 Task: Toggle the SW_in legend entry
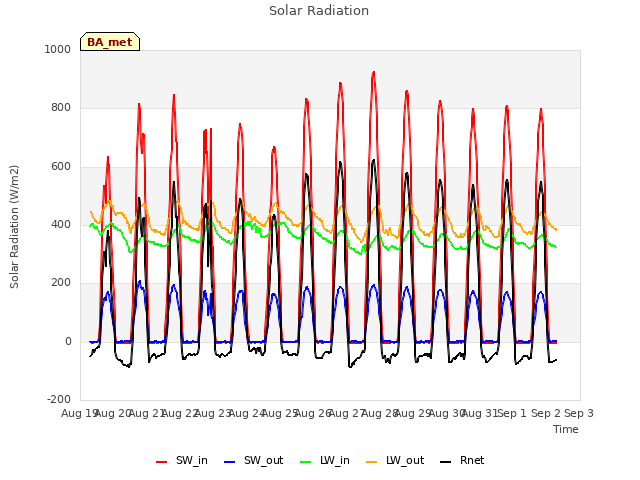point(182,461)
